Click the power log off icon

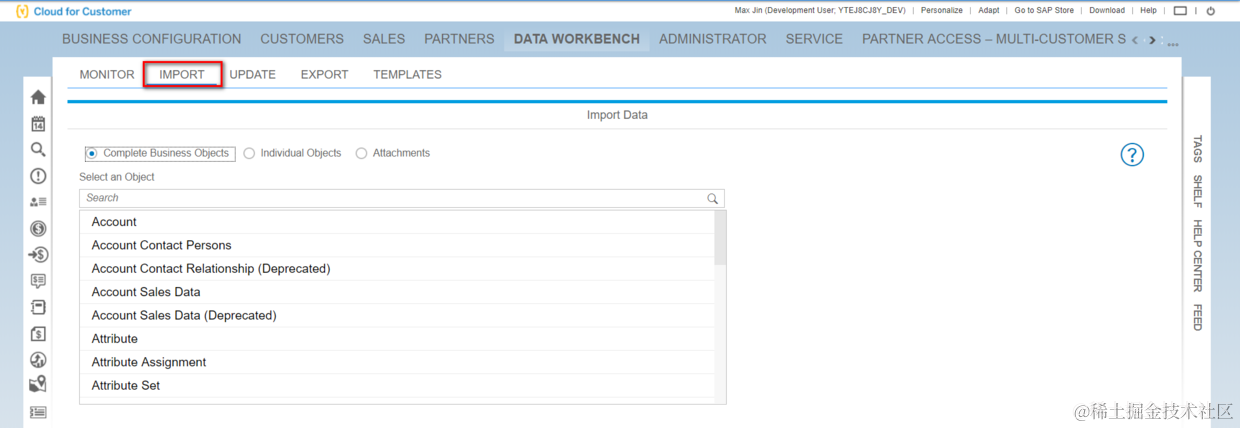pyautogui.click(x=1210, y=11)
